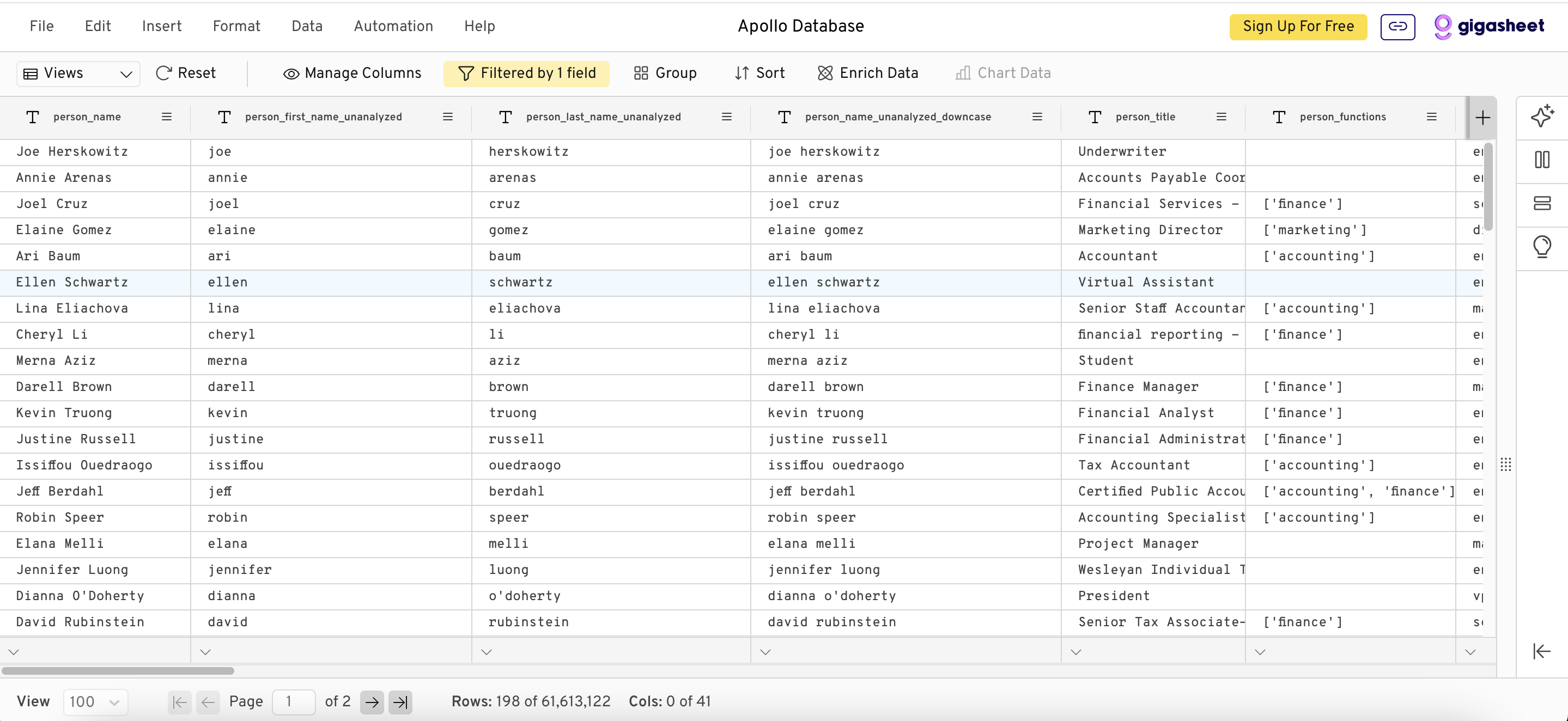Viewport: 1568px width, 721px height.
Task: Open person_title column menu icon
Action: pos(1221,117)
